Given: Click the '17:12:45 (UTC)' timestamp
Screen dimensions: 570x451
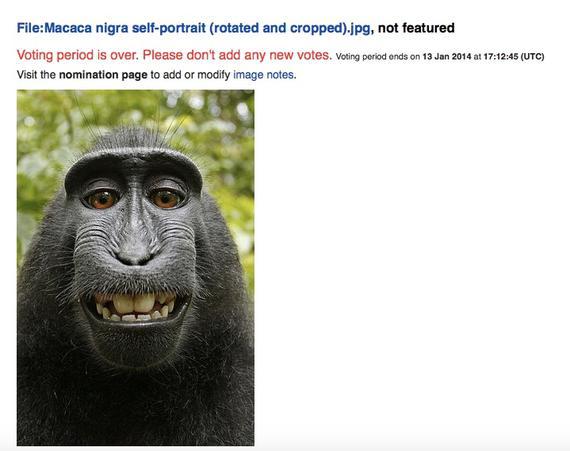Looking at the screenshot, I should 514,57.
